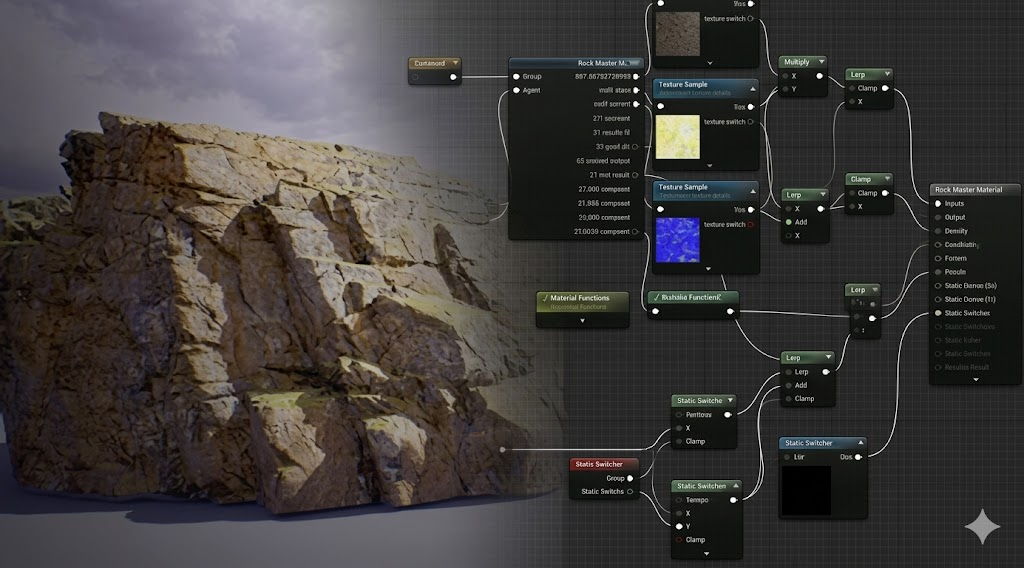
Task: Click the black Static Switcher preview thumbnail
Action: 805,490
